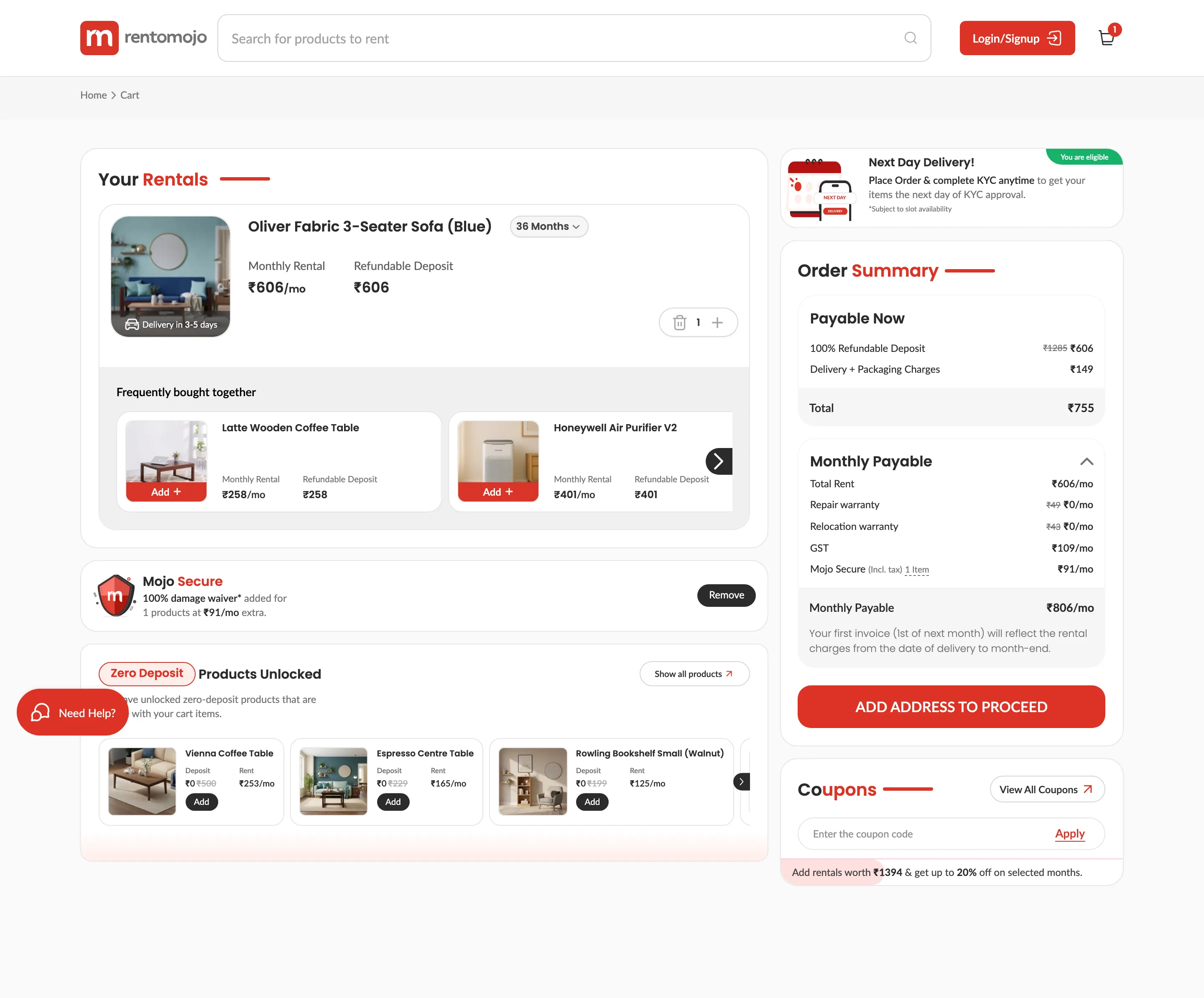Add Honeywell Air Purifier V2
The width and height of the screenshot is (1204, 998).
click(x=497, y=492)
